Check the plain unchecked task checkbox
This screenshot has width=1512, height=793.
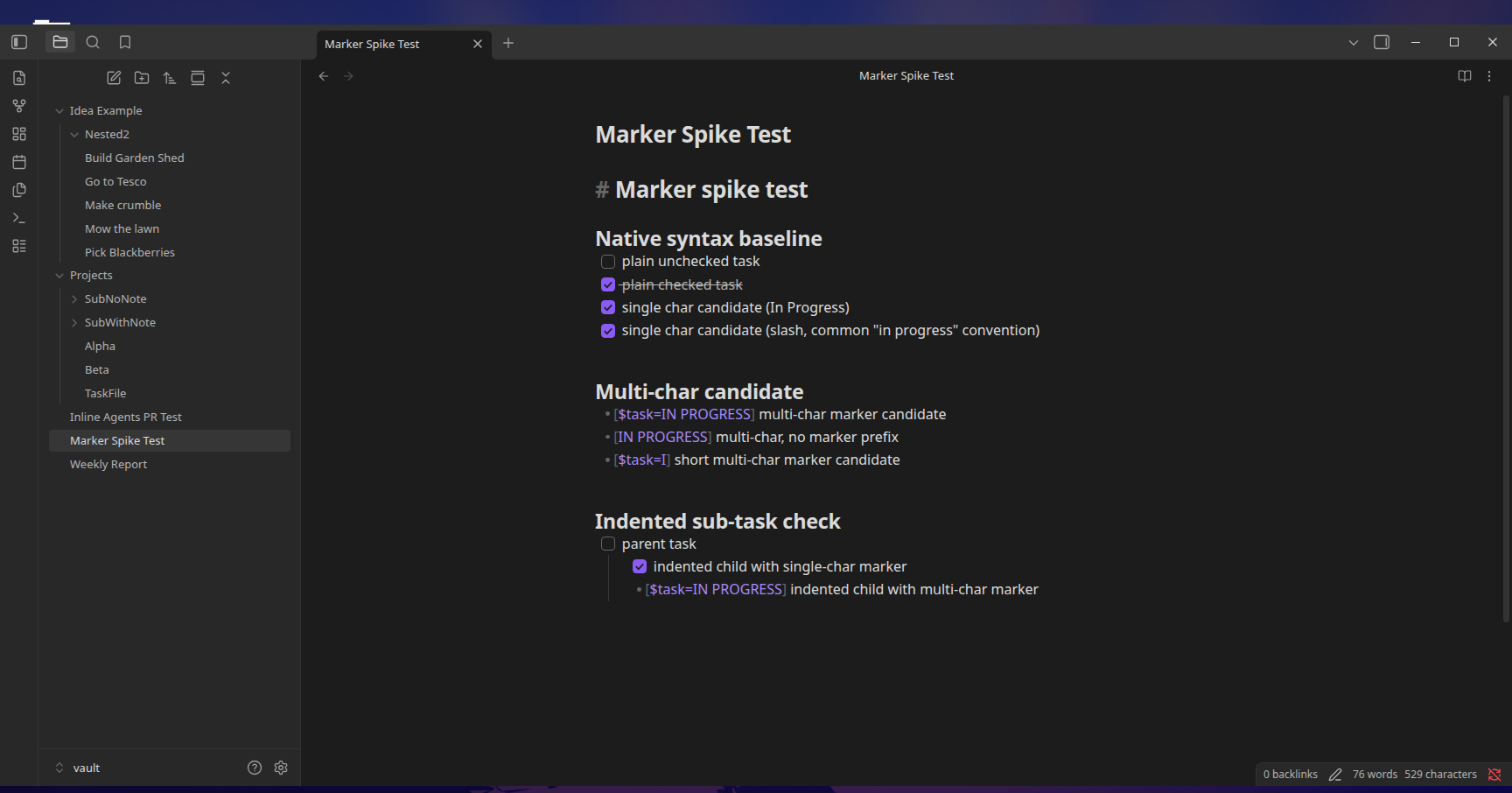(608, 262)
